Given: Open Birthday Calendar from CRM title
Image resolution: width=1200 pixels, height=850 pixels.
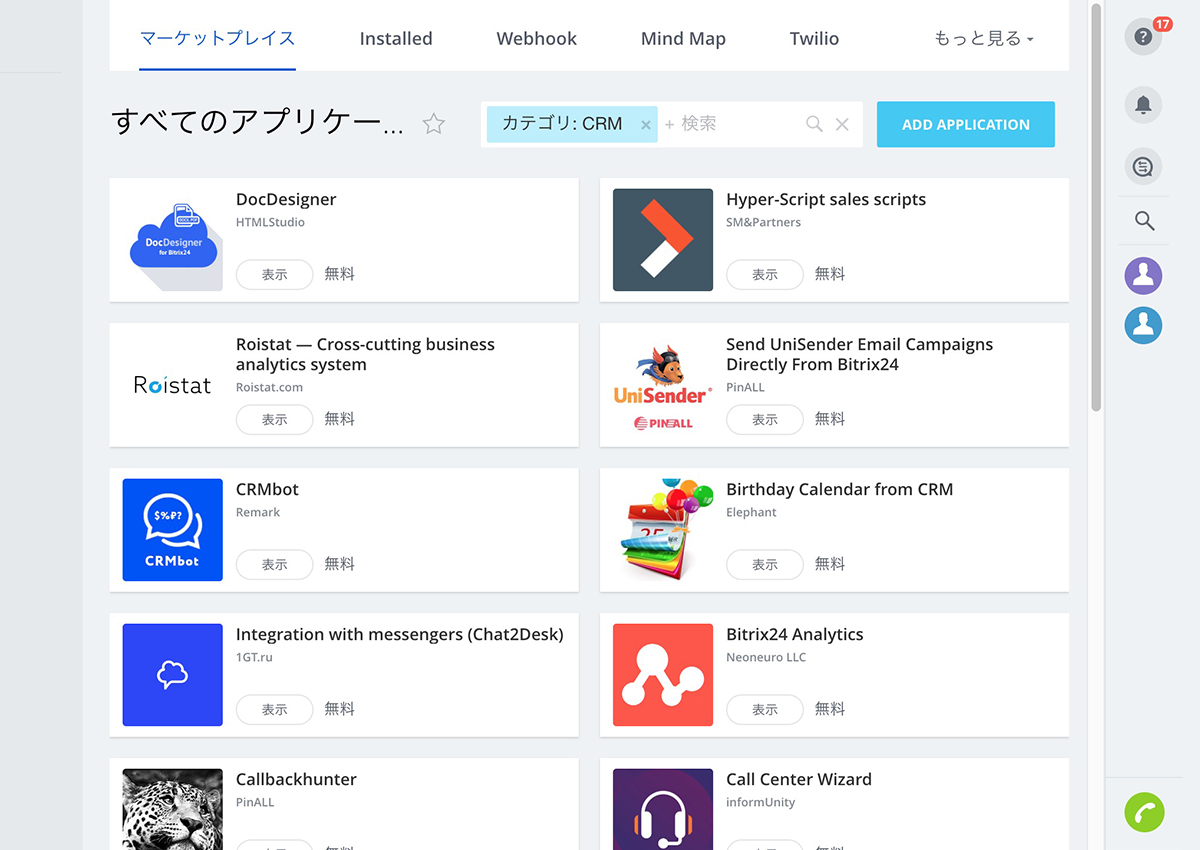Looking at the screenshot, I should (x=840, y=489).
